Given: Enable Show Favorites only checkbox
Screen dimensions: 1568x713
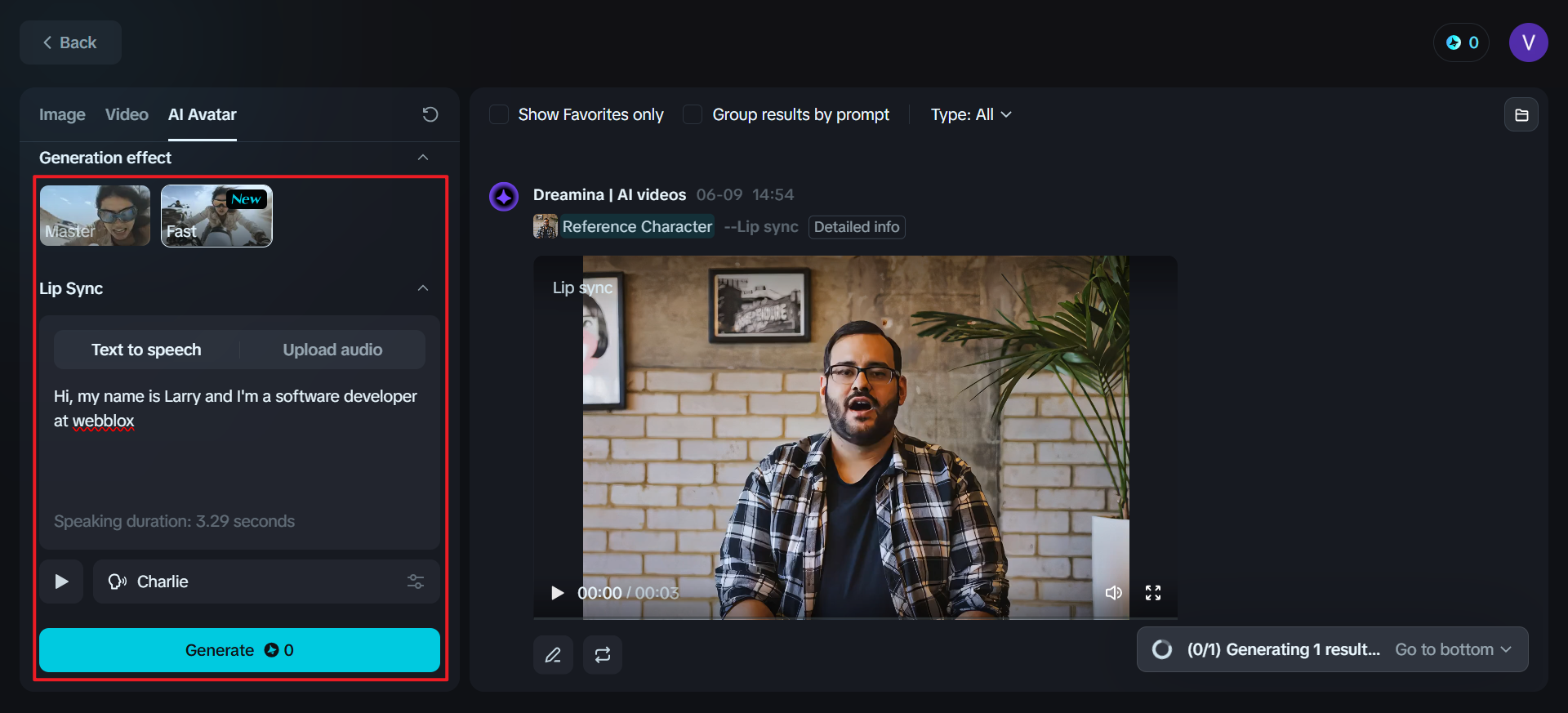Looking at the screenshot, I should pyautogui.click(x=499, y=114).
